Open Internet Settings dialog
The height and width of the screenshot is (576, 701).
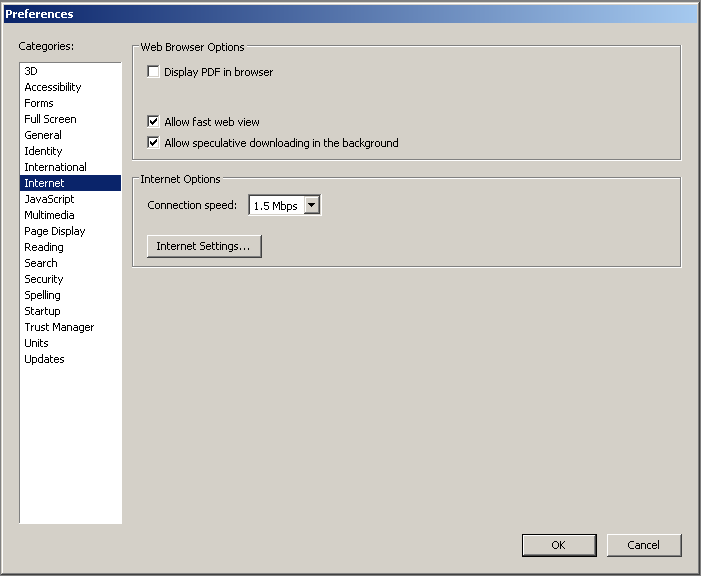tap(204, 246)
